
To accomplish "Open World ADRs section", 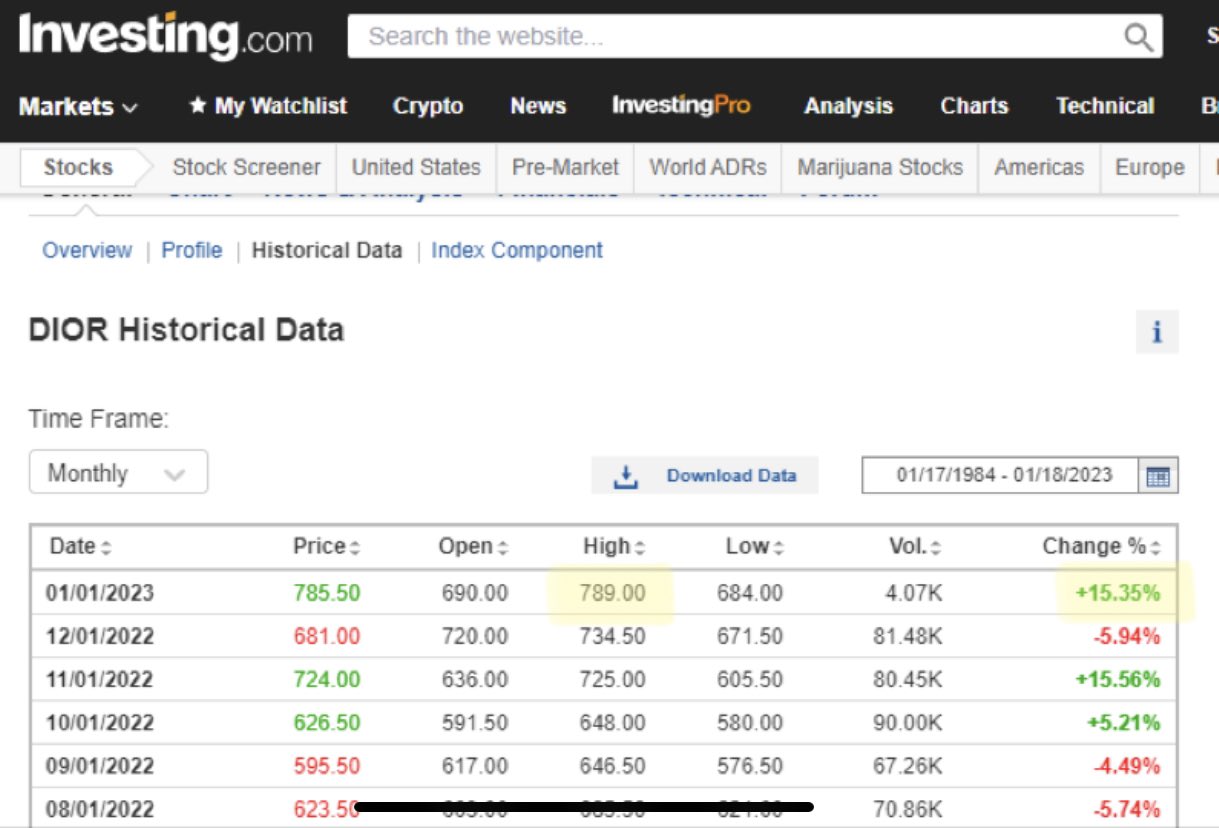I will (708, 167).
